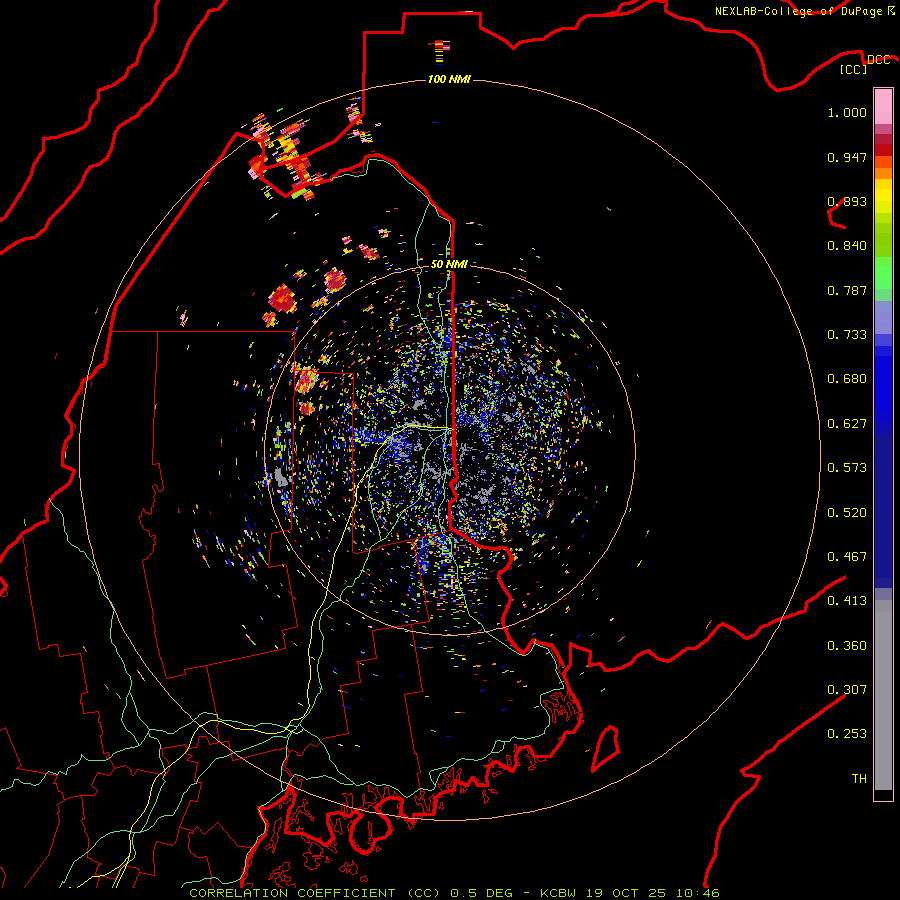The width and height of the screenshot is (900, 900).
Task: Click the gray bottom segment of the color bar
Action: tap(883, 695)
